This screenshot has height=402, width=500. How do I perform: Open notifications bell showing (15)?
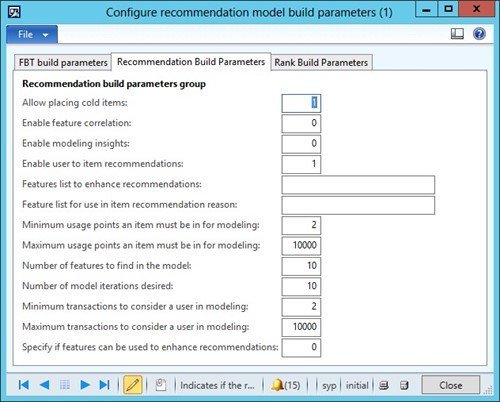click(x=286, y=385)
